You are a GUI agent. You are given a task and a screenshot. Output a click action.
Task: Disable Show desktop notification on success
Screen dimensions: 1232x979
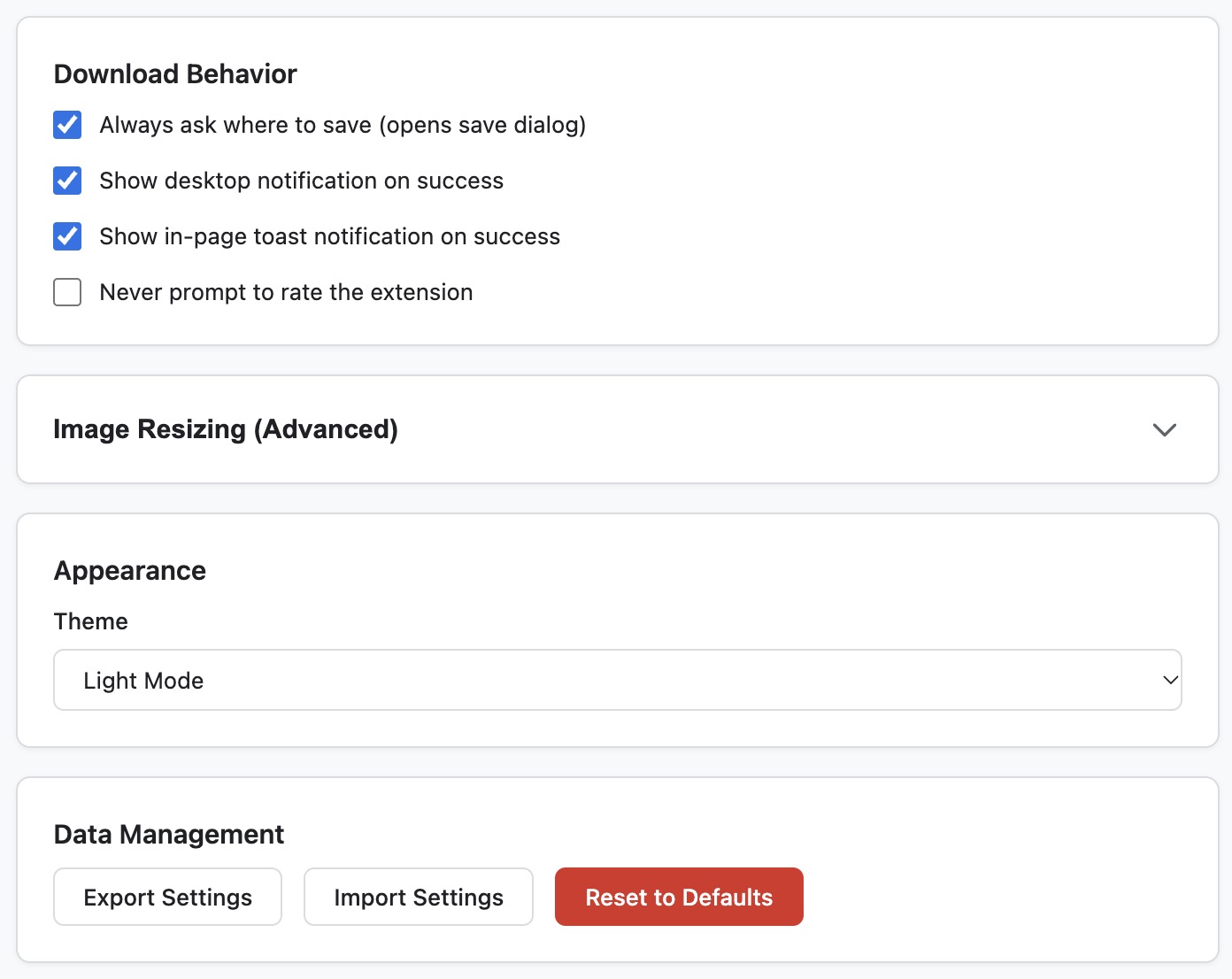point(67,181)
